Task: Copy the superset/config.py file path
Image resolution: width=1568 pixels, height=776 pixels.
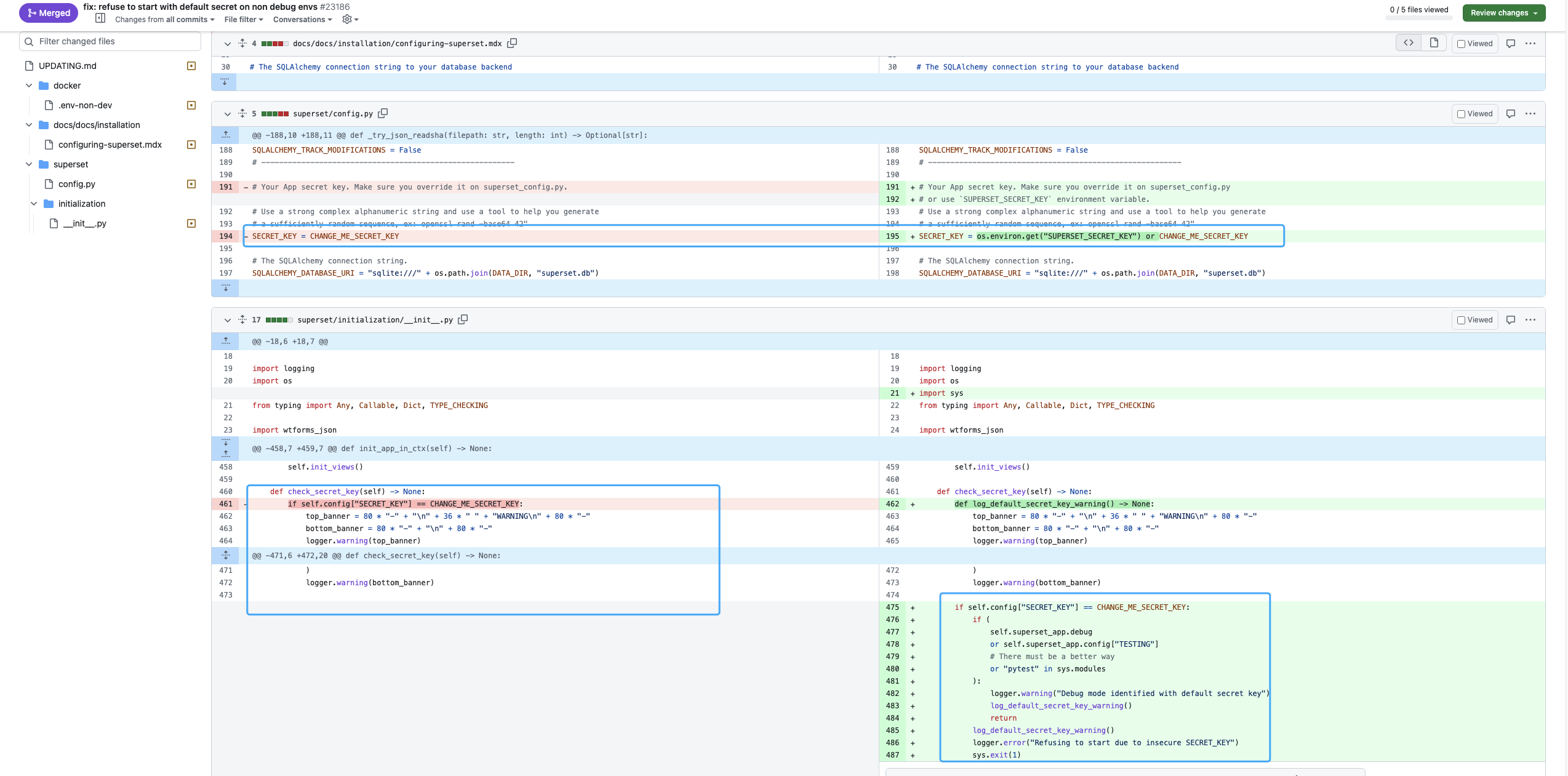Action: 383,113
